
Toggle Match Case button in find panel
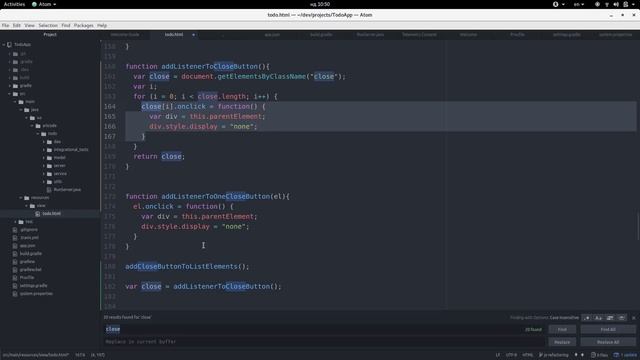[598, 318]
